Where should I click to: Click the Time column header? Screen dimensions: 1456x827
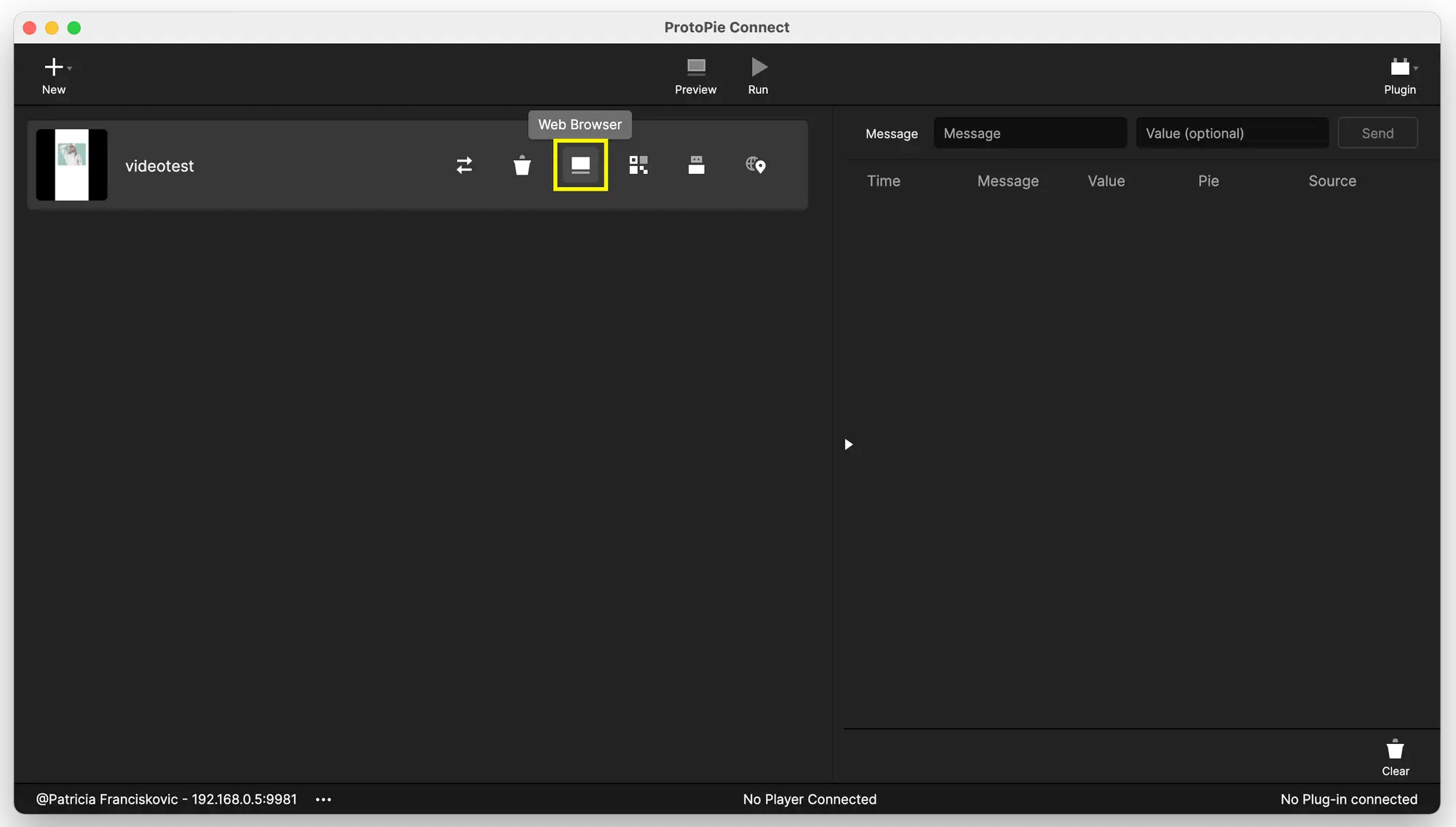(883, 181)
